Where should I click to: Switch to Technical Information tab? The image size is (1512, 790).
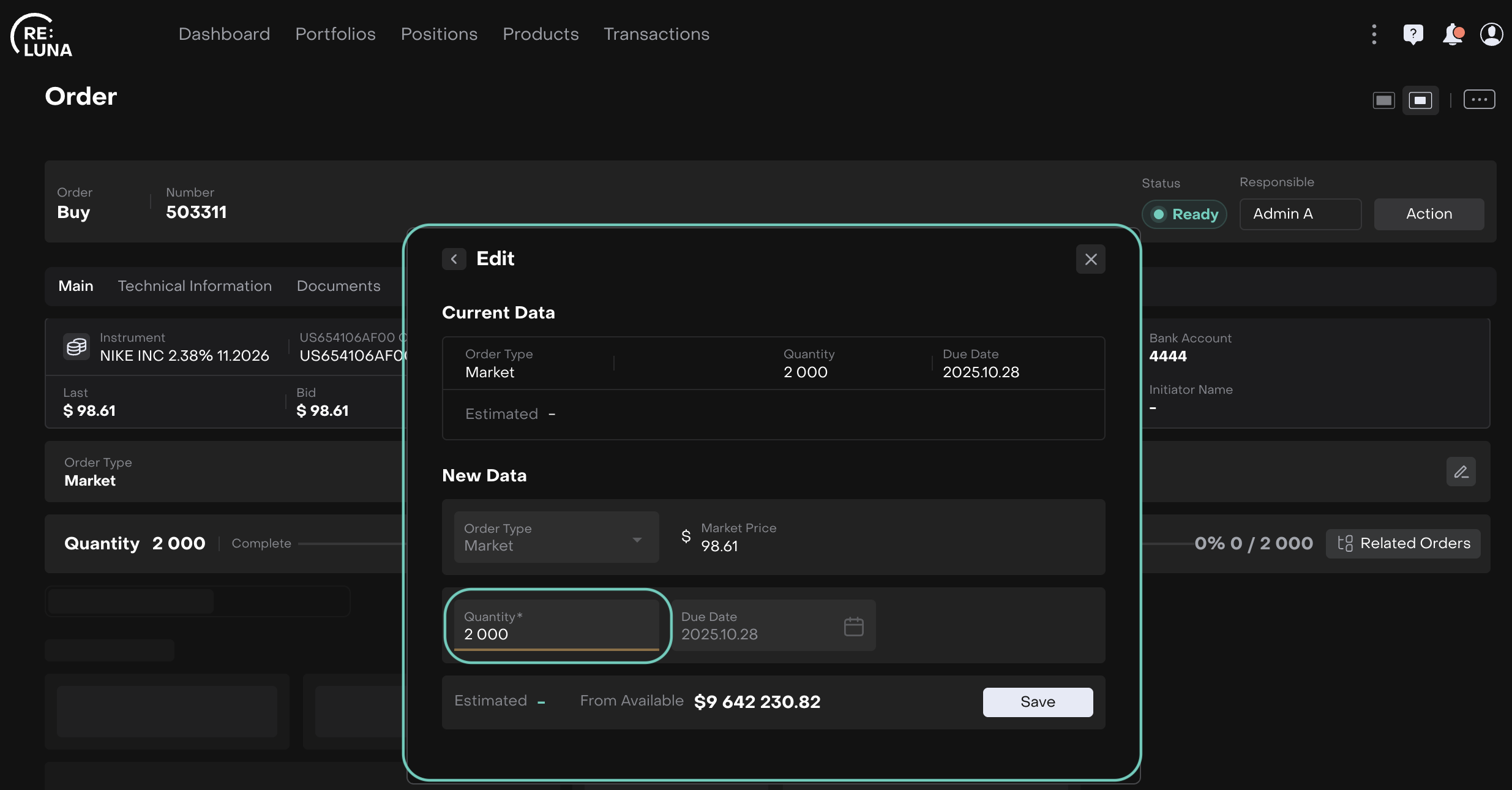195,286
